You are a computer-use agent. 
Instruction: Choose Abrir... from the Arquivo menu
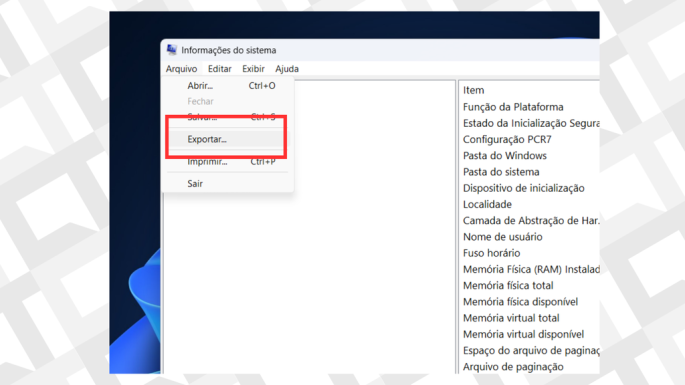pos(228,86)
